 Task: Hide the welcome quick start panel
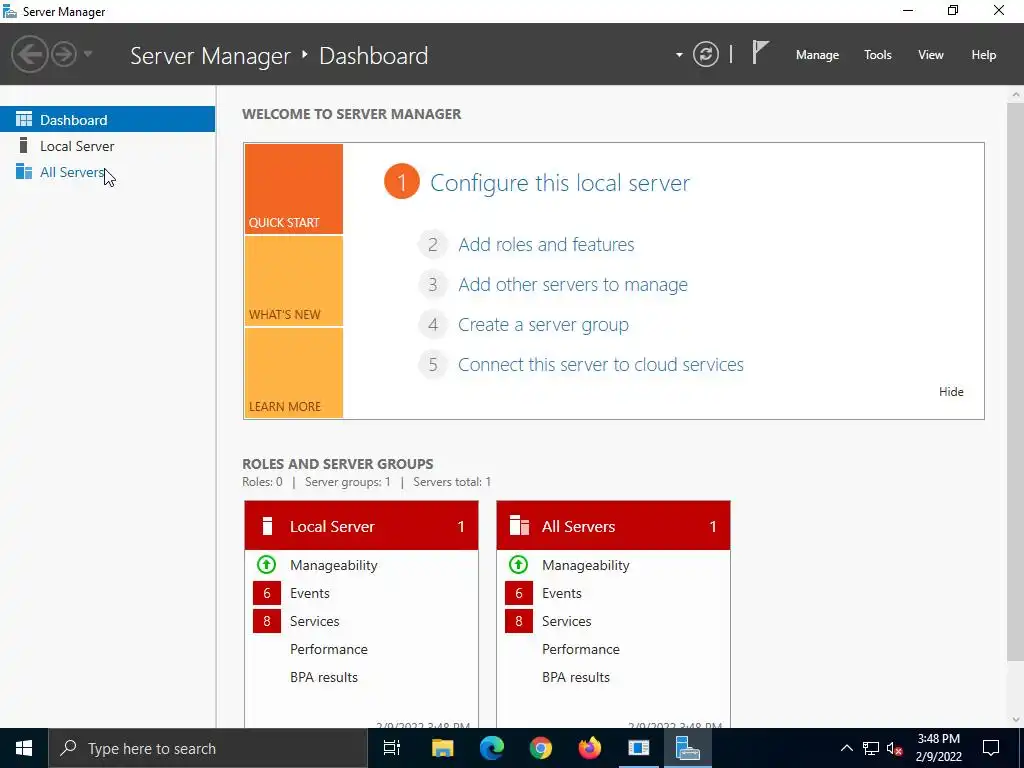(x=951, y=391)
